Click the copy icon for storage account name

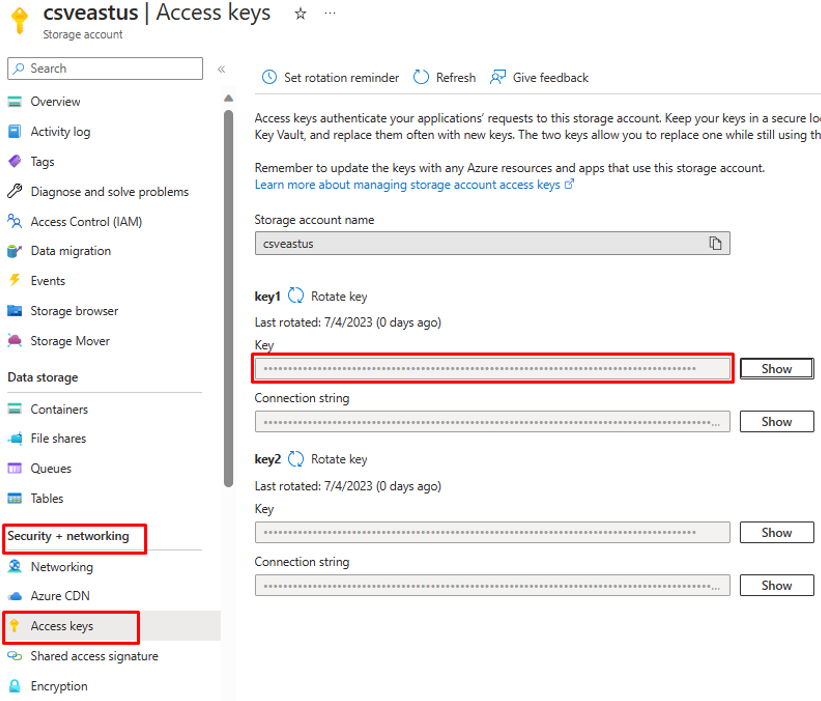point(715,243)
